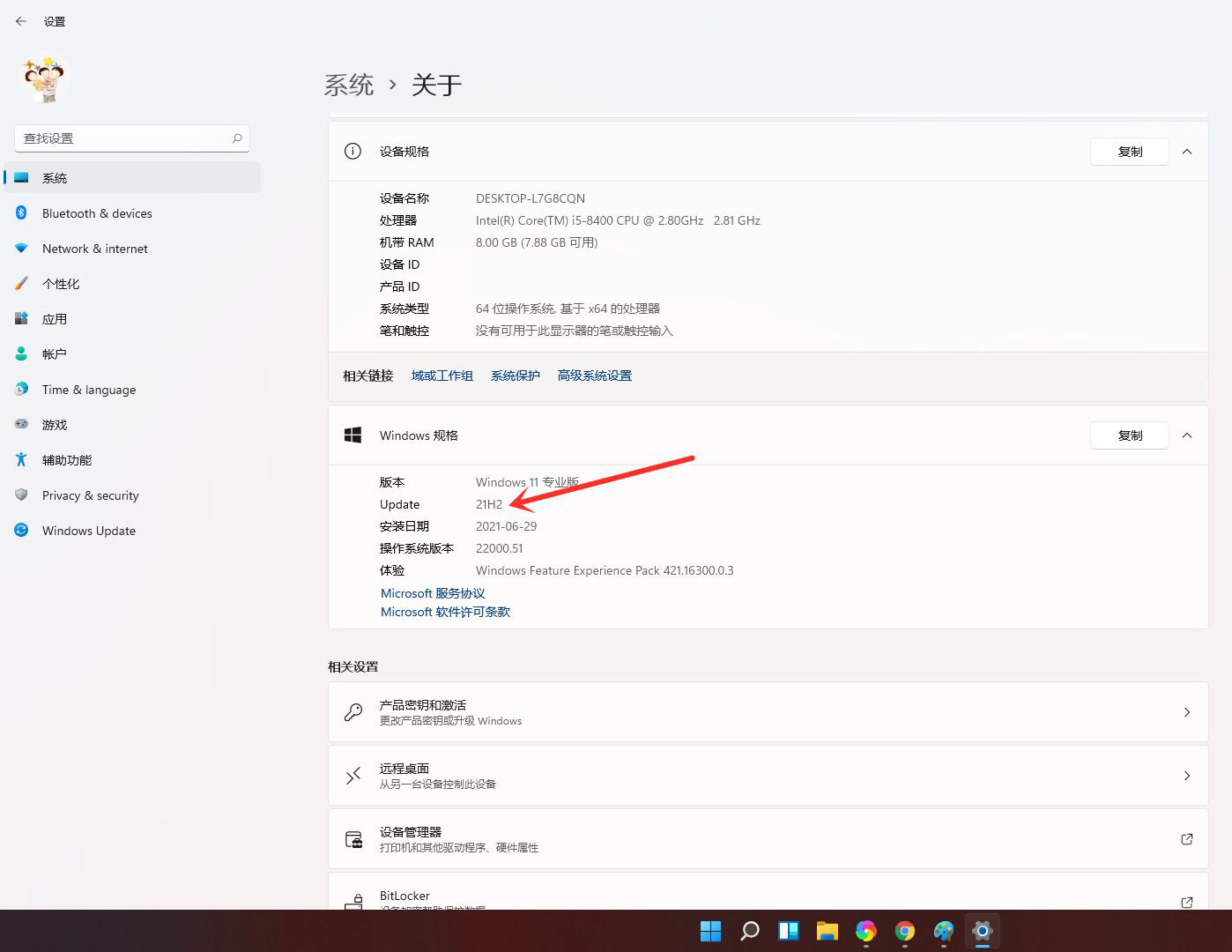1232x952 pixels.
Task: Open 辅助功能 (Accessibility) settings
Action: (x=66, y=459)
